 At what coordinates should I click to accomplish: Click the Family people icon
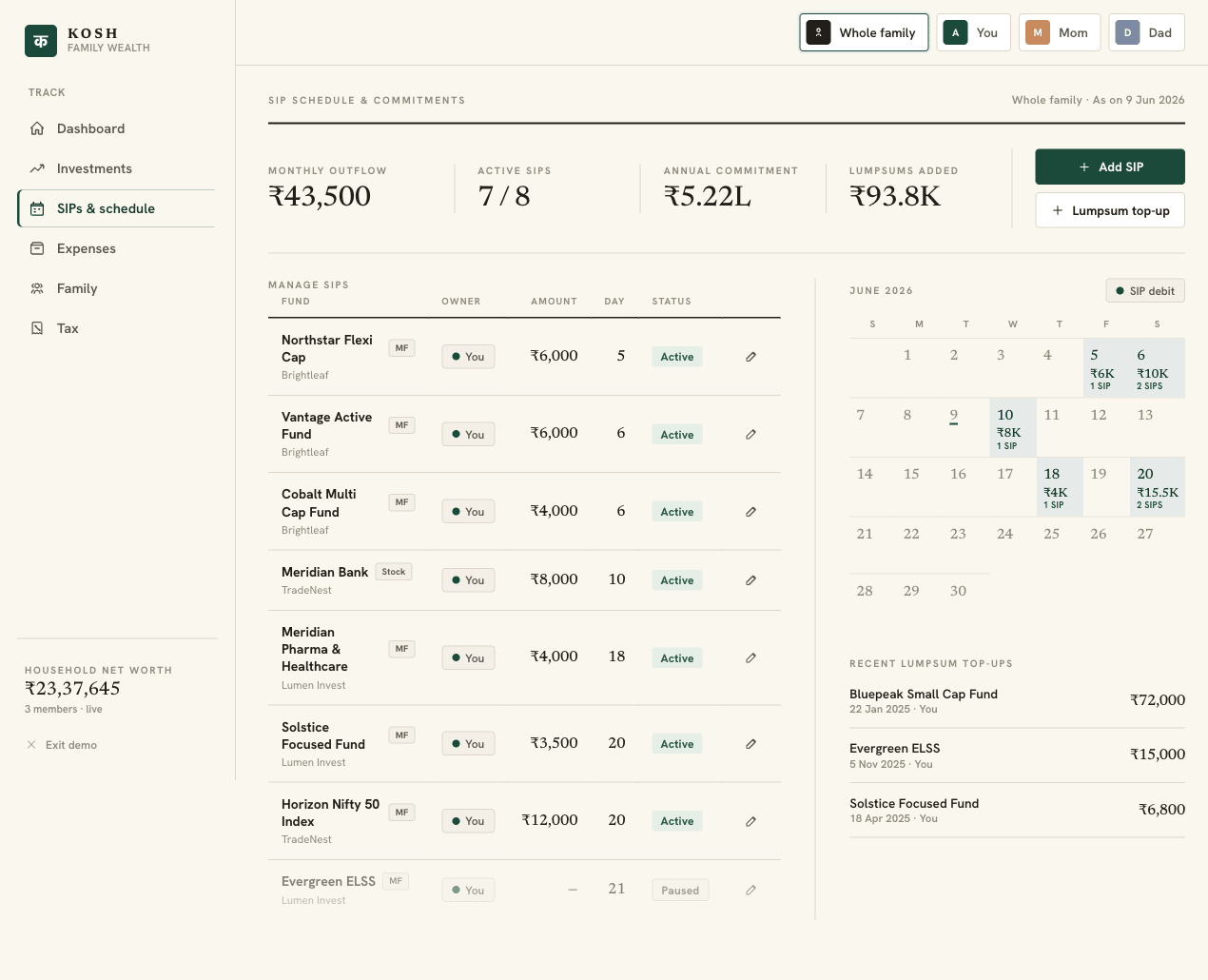point(37,288)
